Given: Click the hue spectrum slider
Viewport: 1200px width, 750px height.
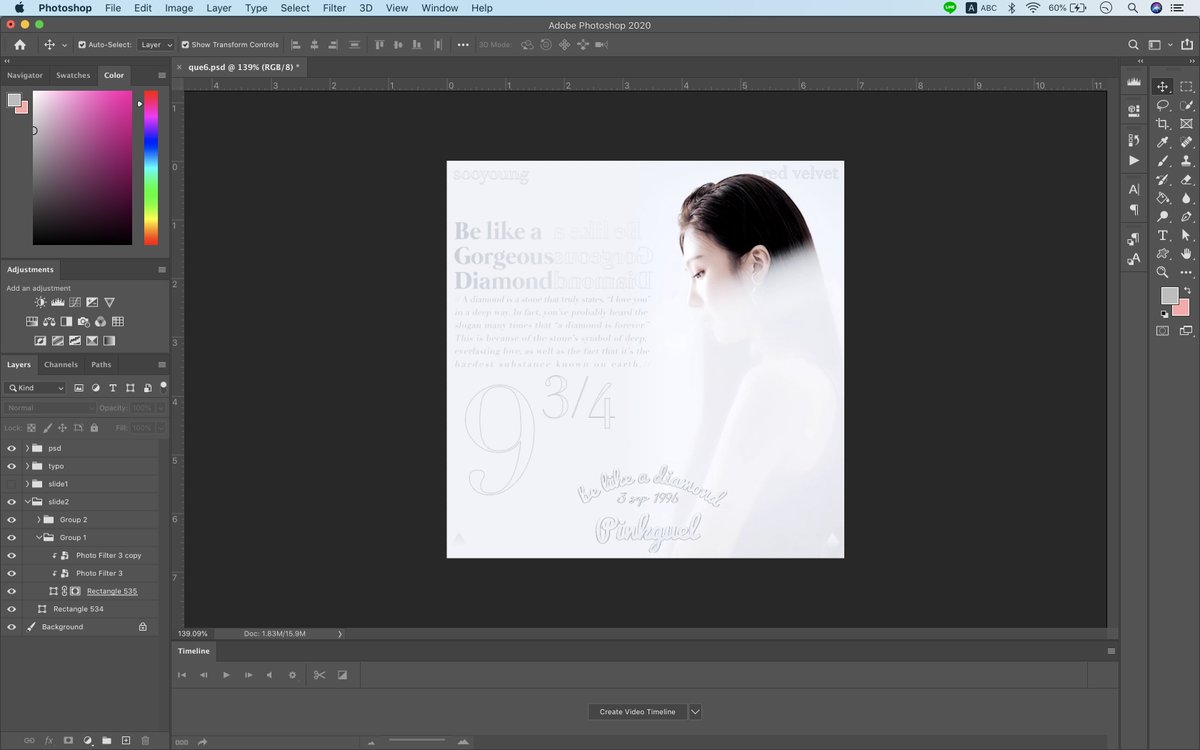Looking at the screenshot, I should [150, 168].
